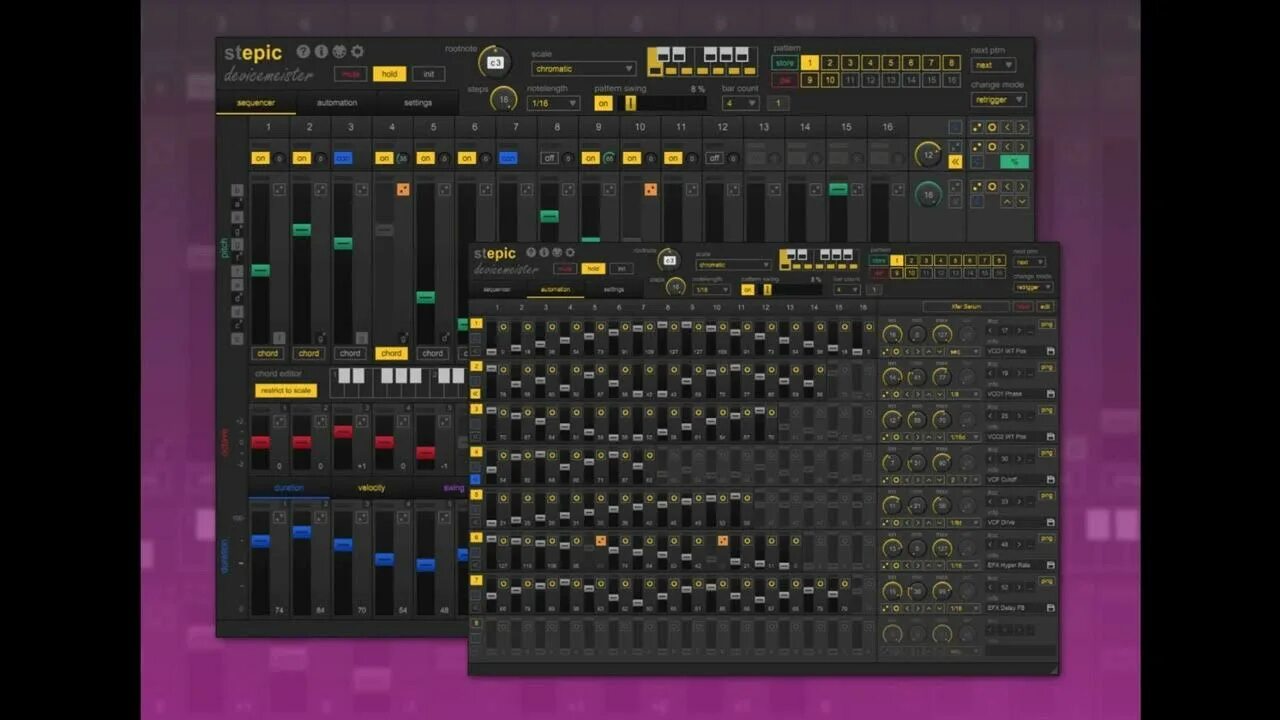Open settings tab in back window
The width and height of the screenshot is (1280, 720).
[418, 103]
